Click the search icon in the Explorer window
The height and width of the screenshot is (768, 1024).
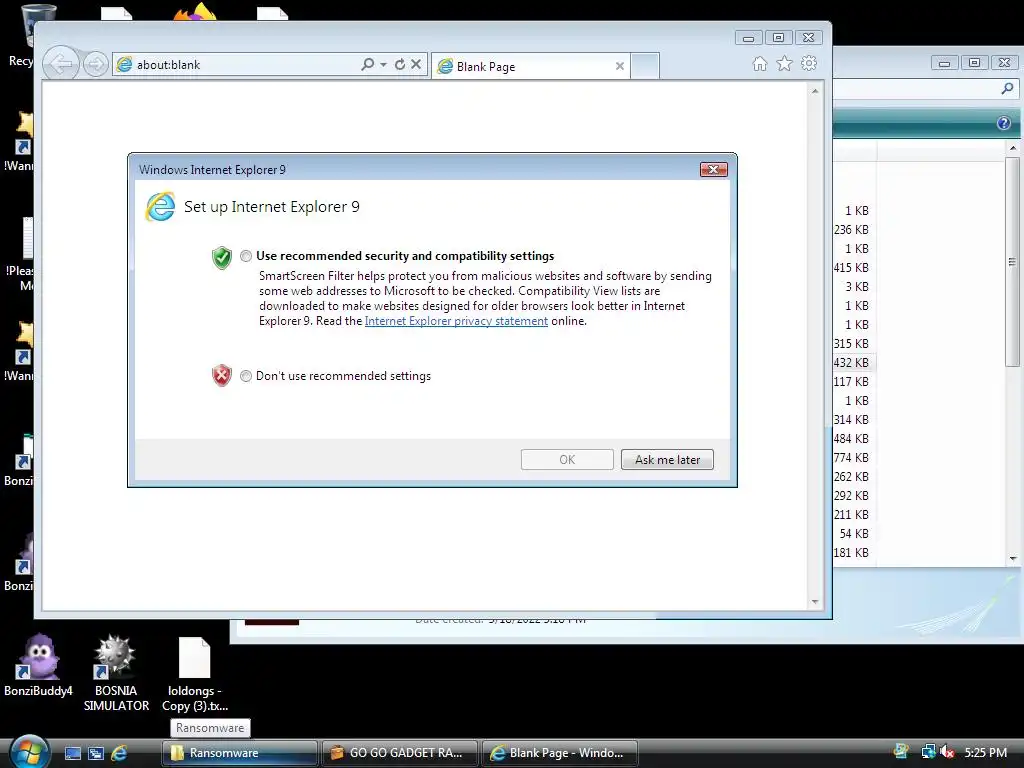click(1008, 88)
